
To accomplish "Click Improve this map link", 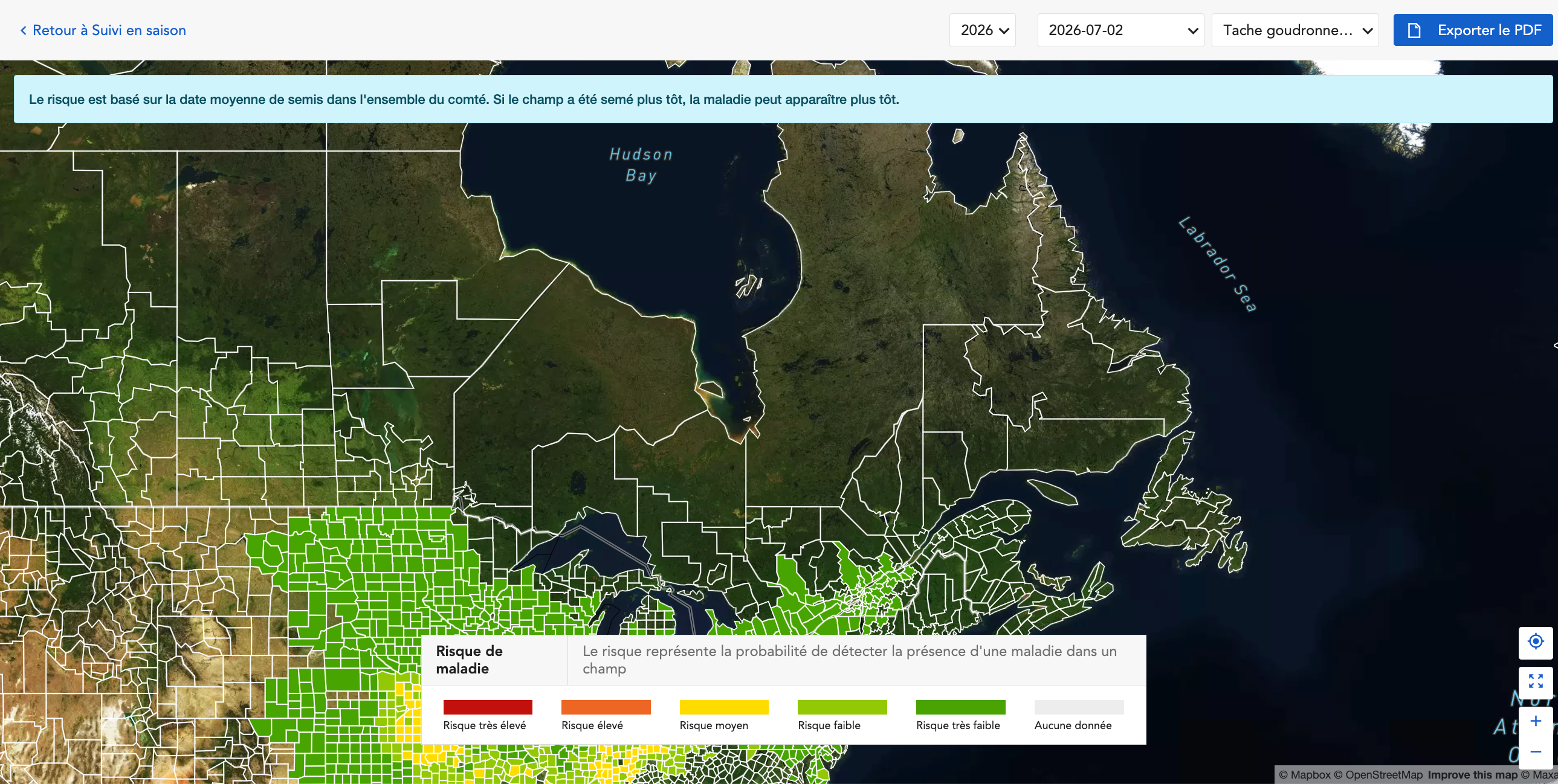I will [1472, 775].
